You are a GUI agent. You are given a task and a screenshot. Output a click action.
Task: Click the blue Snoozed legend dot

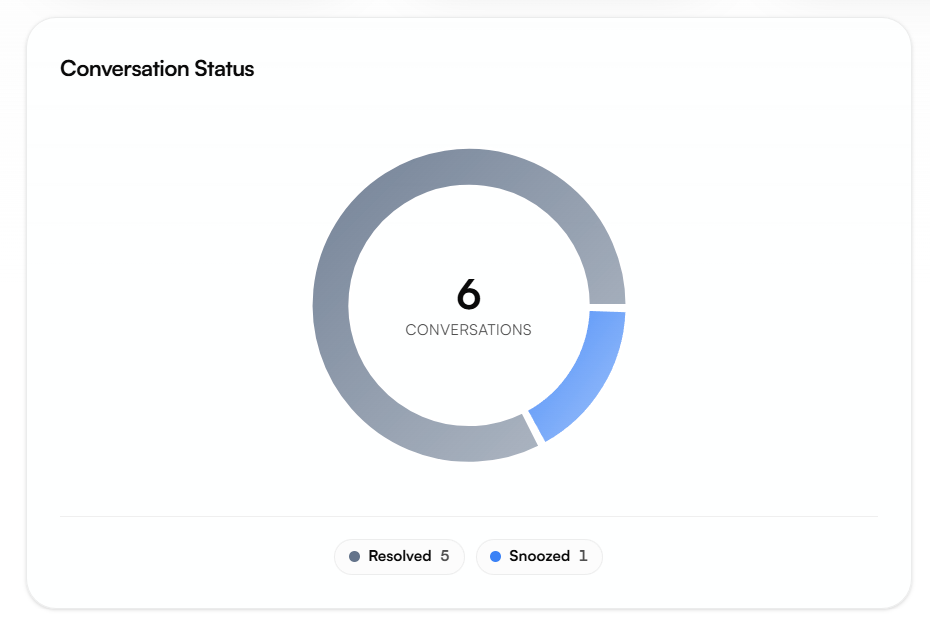(495, 556)
